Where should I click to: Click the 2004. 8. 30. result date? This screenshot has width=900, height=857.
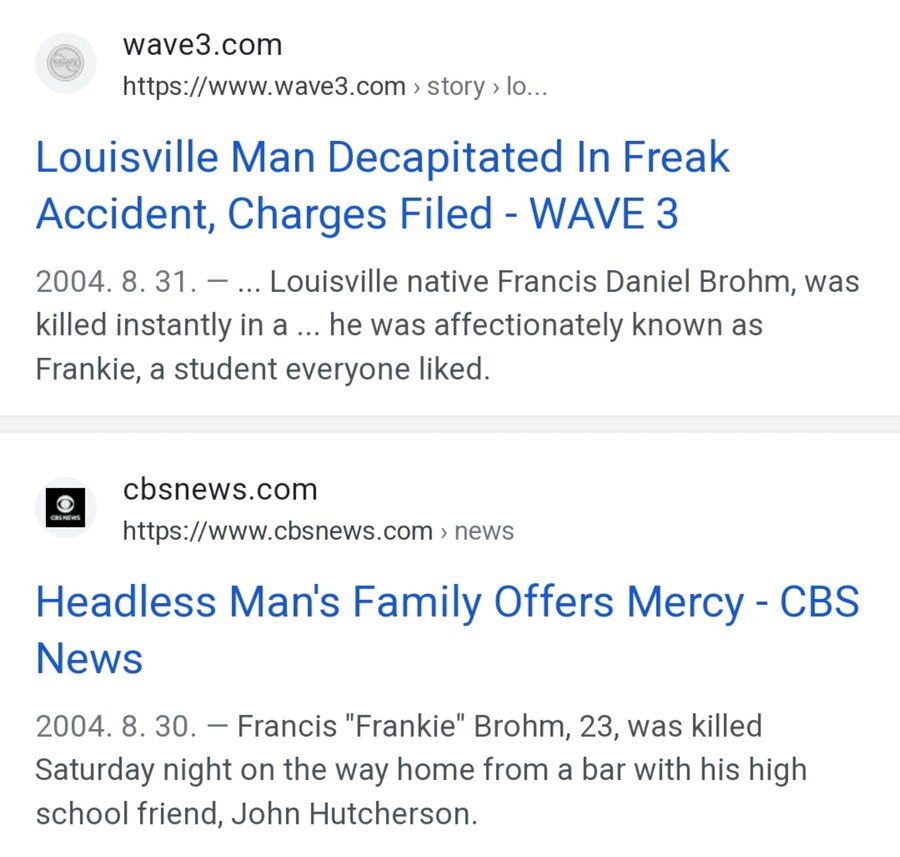coord(116,727)
